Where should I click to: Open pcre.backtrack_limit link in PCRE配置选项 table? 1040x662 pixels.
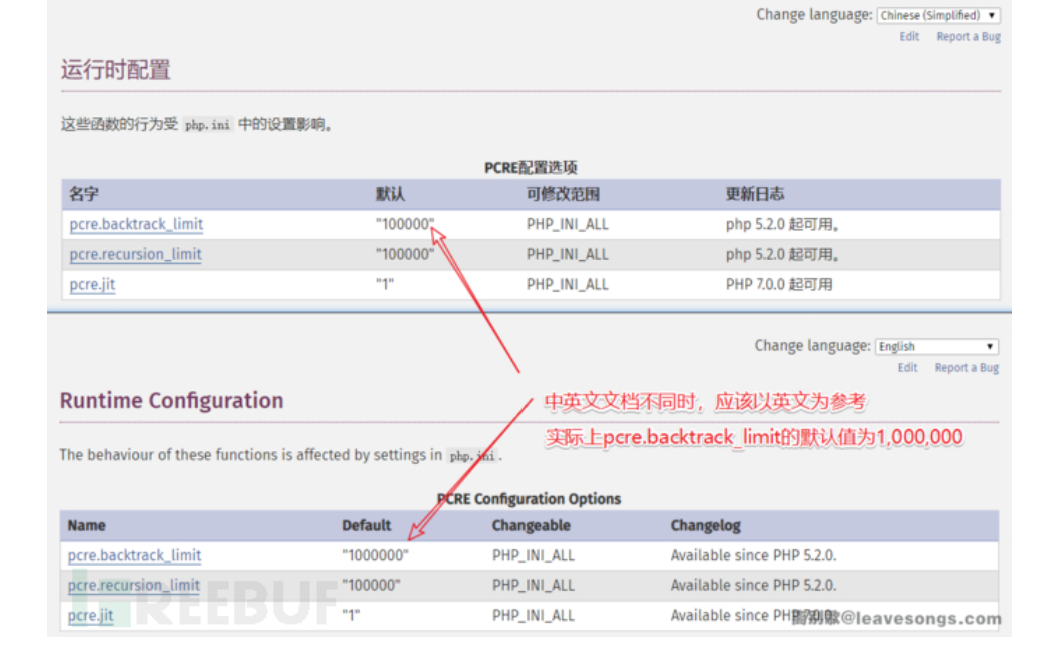pyautogui.click(x=136, y=224)
